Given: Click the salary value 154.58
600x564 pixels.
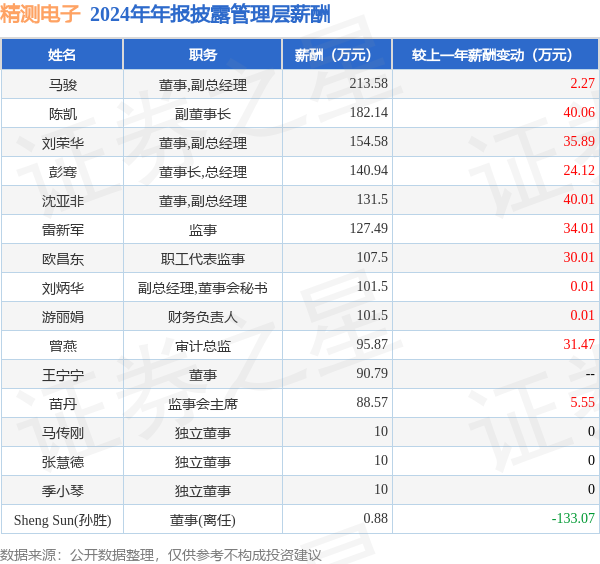Looking at the screenshot, I should (x=368, y=142).
